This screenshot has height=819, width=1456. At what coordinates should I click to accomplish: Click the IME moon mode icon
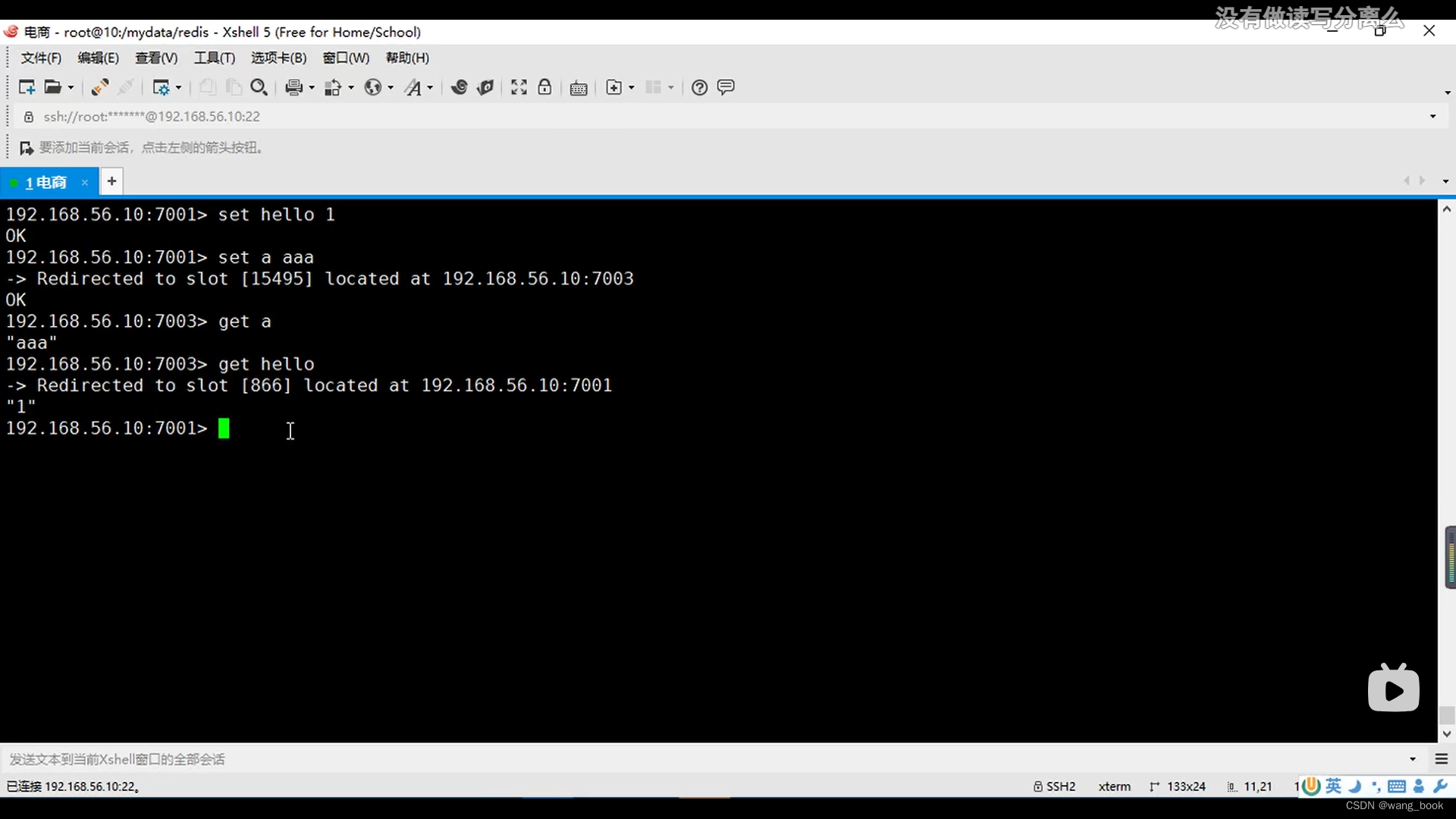click(1355, 786)
